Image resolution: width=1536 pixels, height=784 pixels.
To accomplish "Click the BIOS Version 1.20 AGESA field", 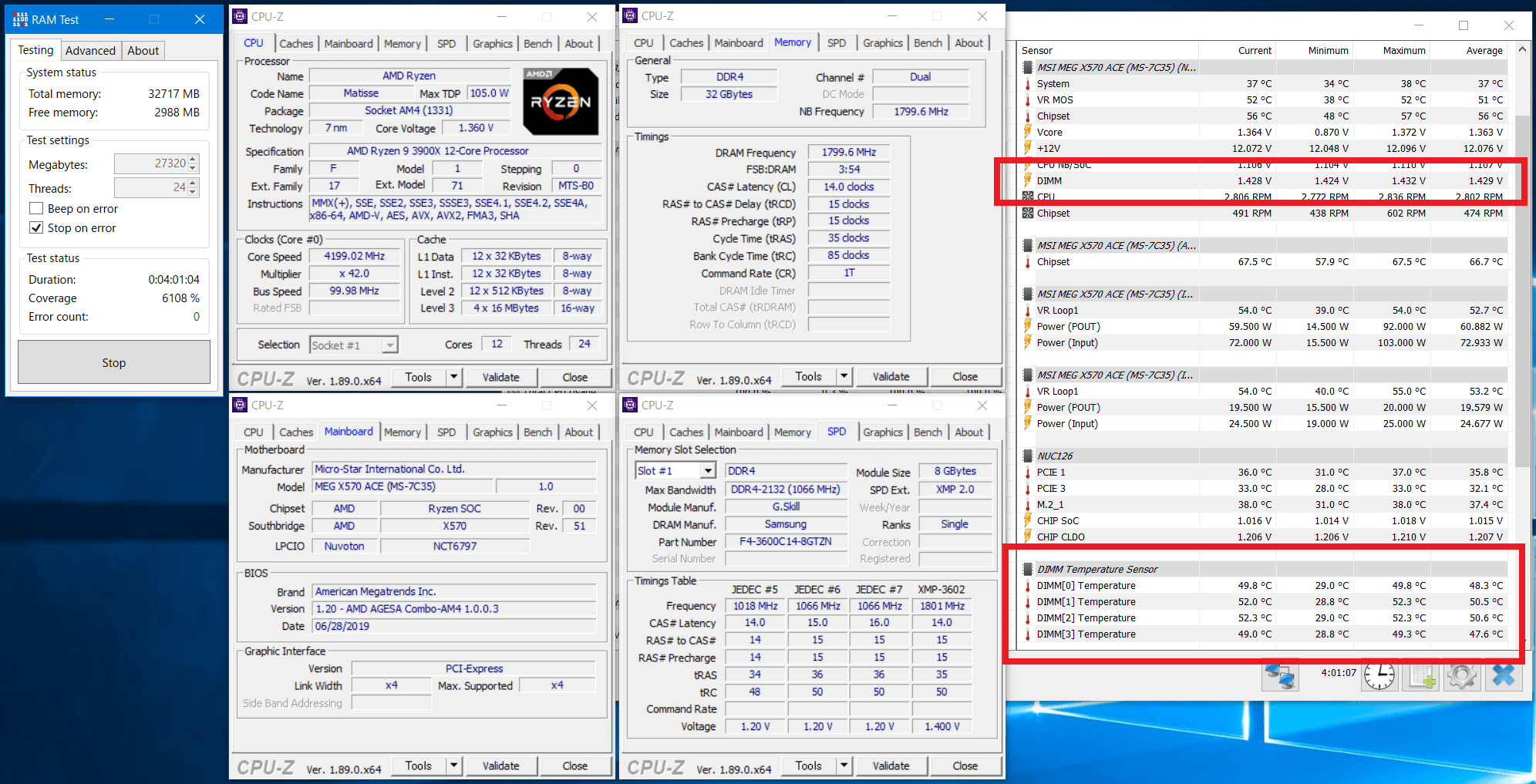I will click(454, 608).
